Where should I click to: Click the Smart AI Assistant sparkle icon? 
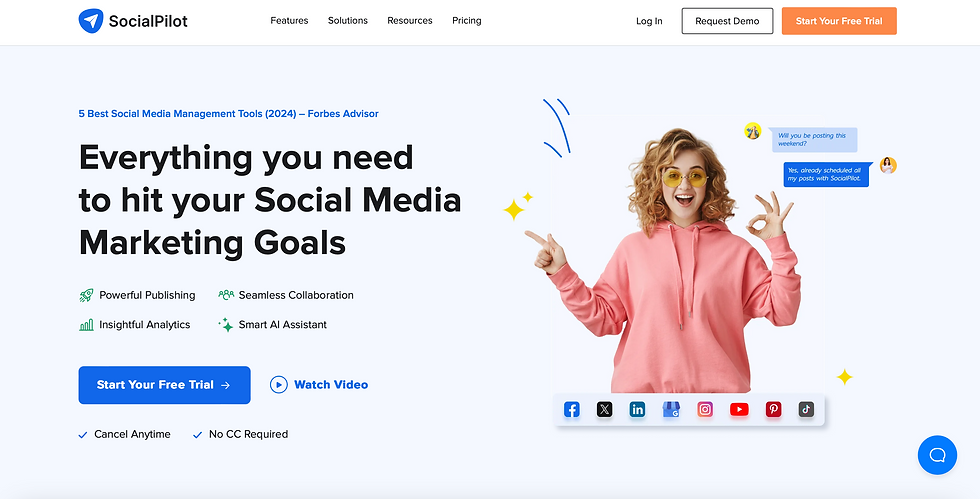coord(226,325)
